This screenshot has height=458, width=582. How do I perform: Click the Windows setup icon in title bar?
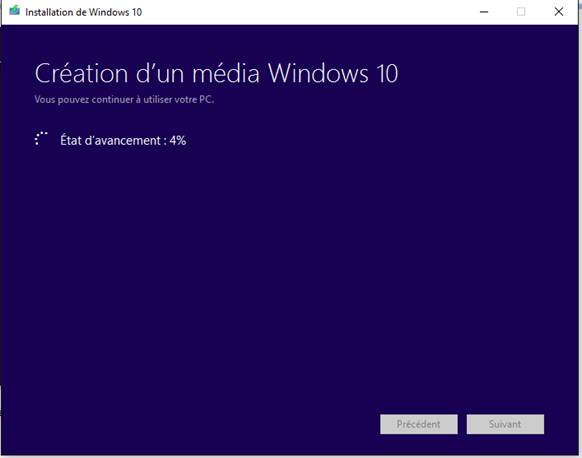pyautogui.click(x=14, y=11)
